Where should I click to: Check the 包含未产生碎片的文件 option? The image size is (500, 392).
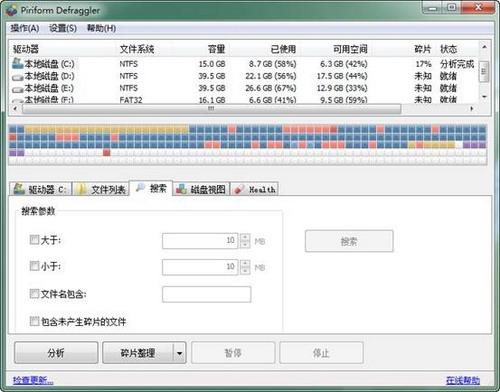click(x=34, y=321)
